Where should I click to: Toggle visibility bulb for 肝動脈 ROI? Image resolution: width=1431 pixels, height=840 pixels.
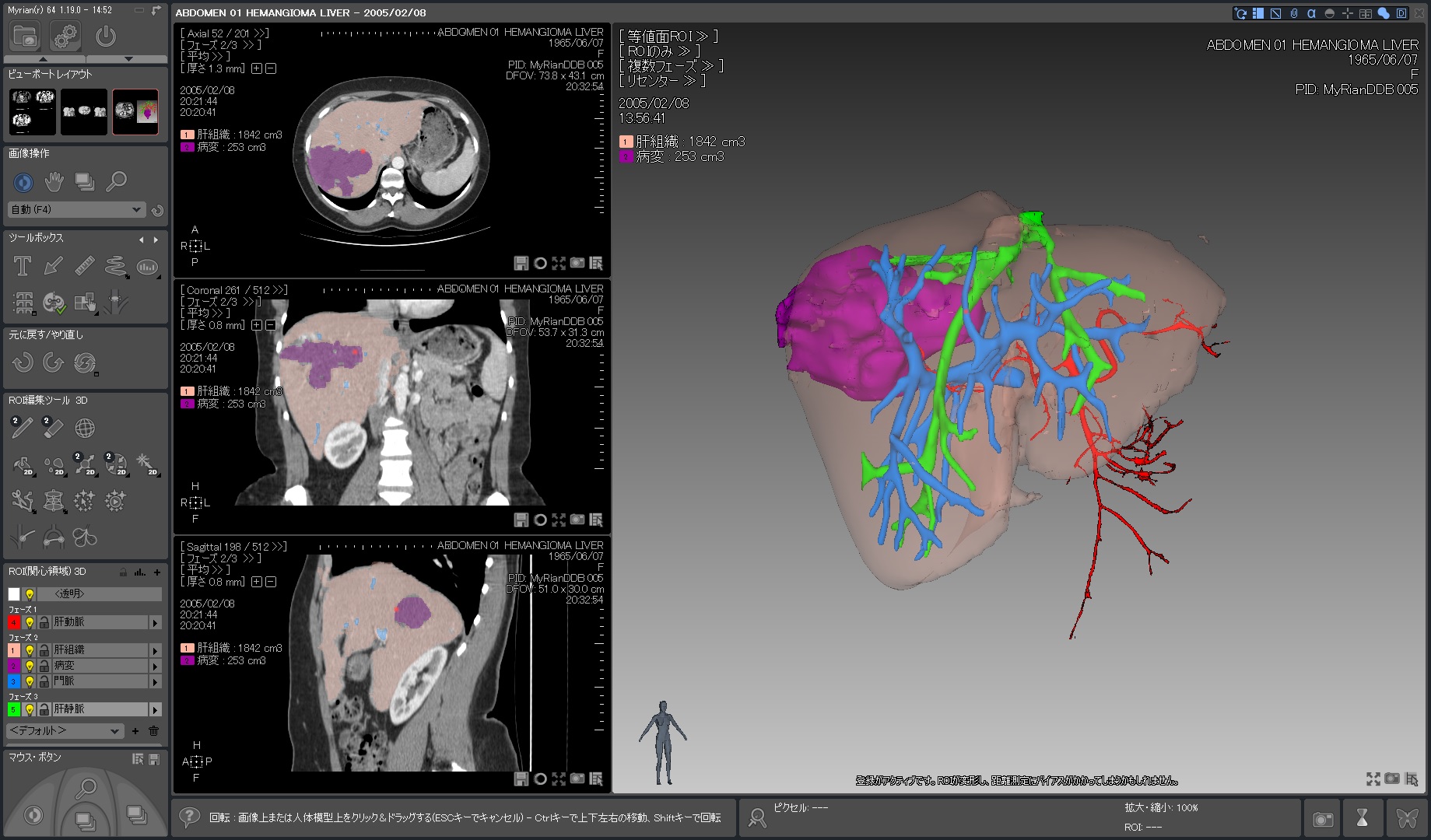pyautogui.click(x=30, y=623)
